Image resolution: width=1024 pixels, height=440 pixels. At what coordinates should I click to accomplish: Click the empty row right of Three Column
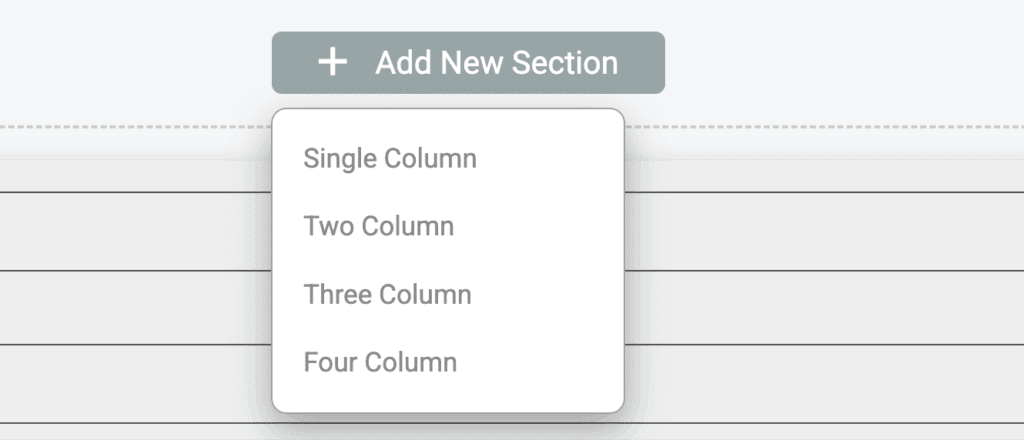[820, 308]
